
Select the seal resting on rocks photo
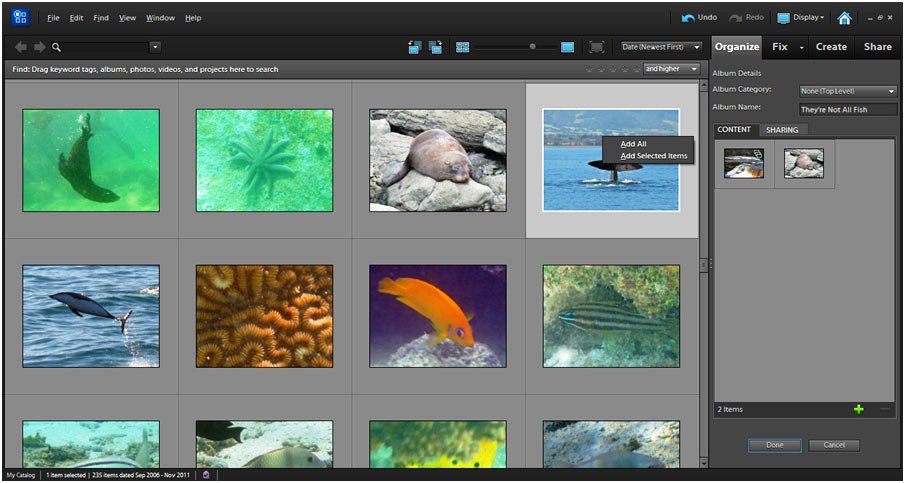438,160
